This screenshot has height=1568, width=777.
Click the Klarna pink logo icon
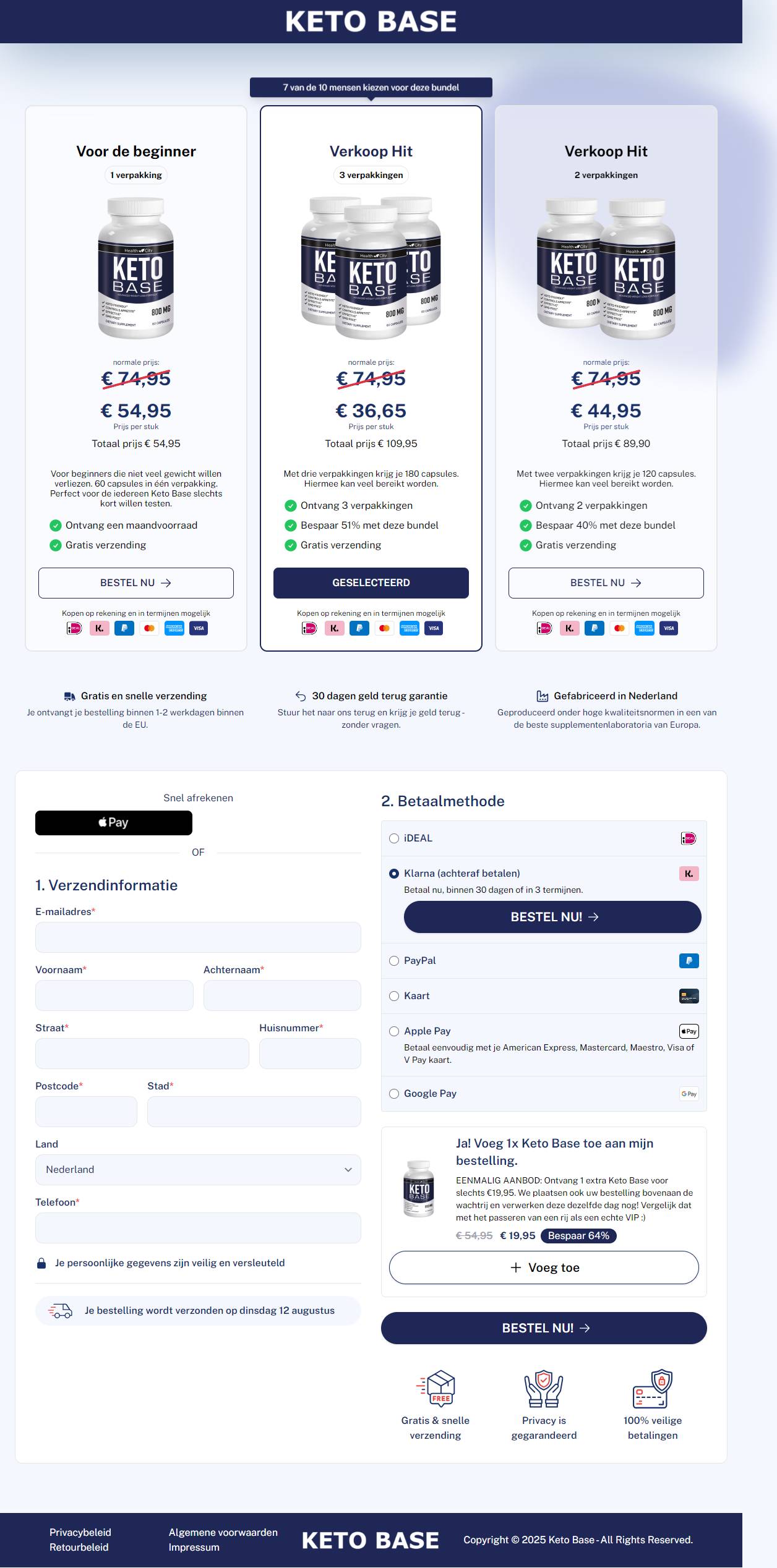coord(689,874)
